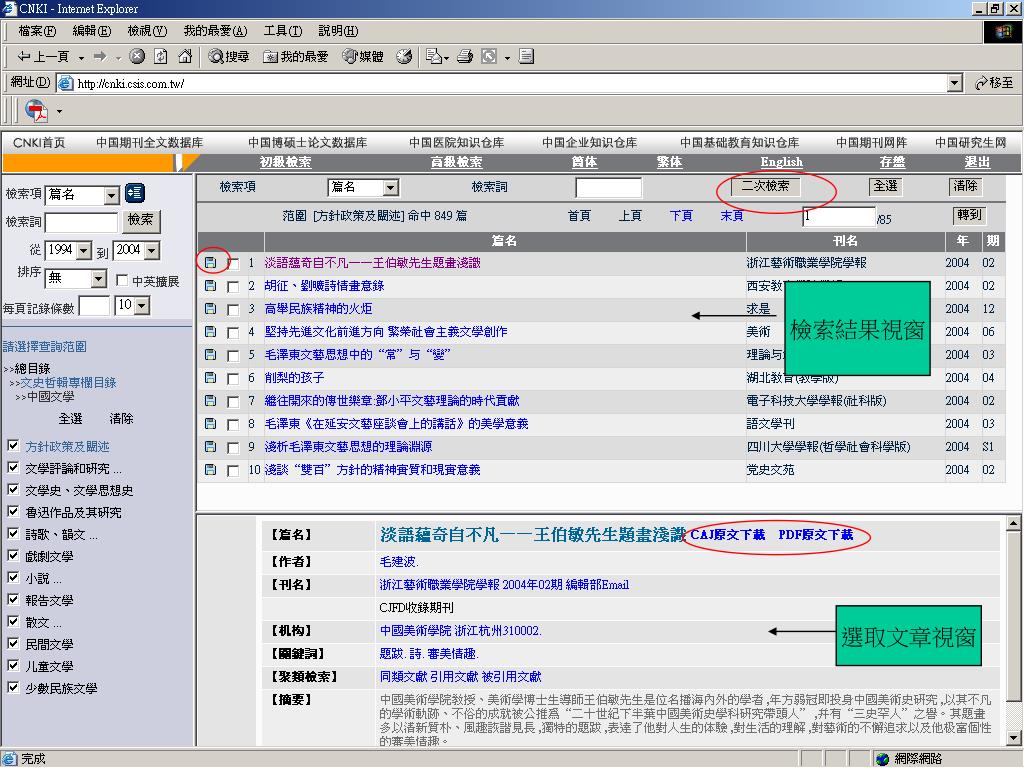Open the 上一頁 back history dropdown arrow

tap(81, 57)
